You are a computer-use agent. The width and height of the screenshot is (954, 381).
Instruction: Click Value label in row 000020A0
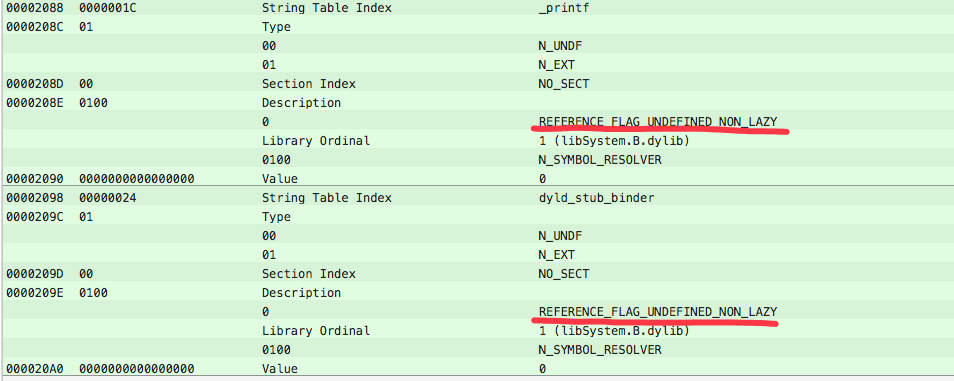[280, 369]
